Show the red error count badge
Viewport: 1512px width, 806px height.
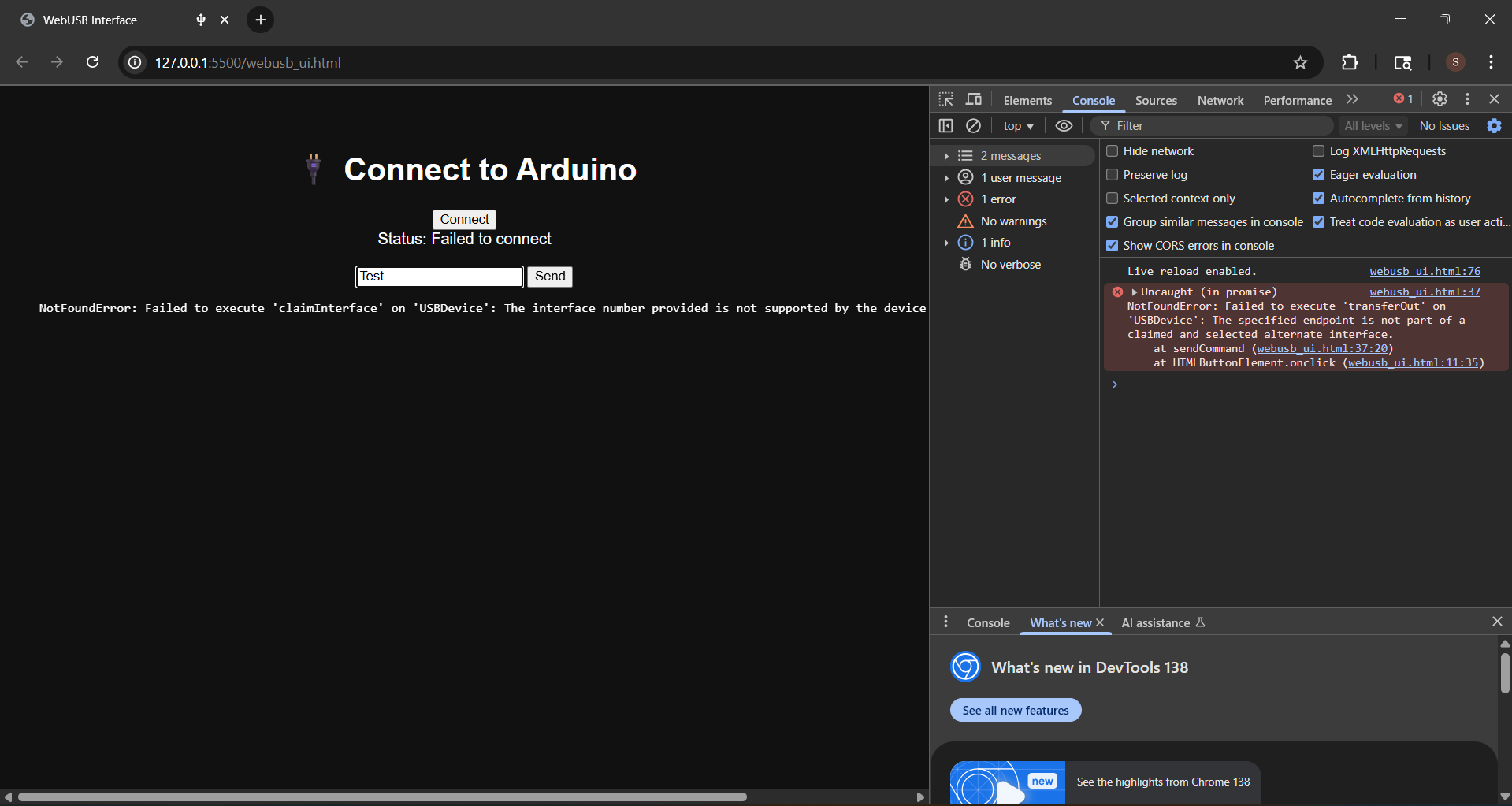coord(1403,99)
